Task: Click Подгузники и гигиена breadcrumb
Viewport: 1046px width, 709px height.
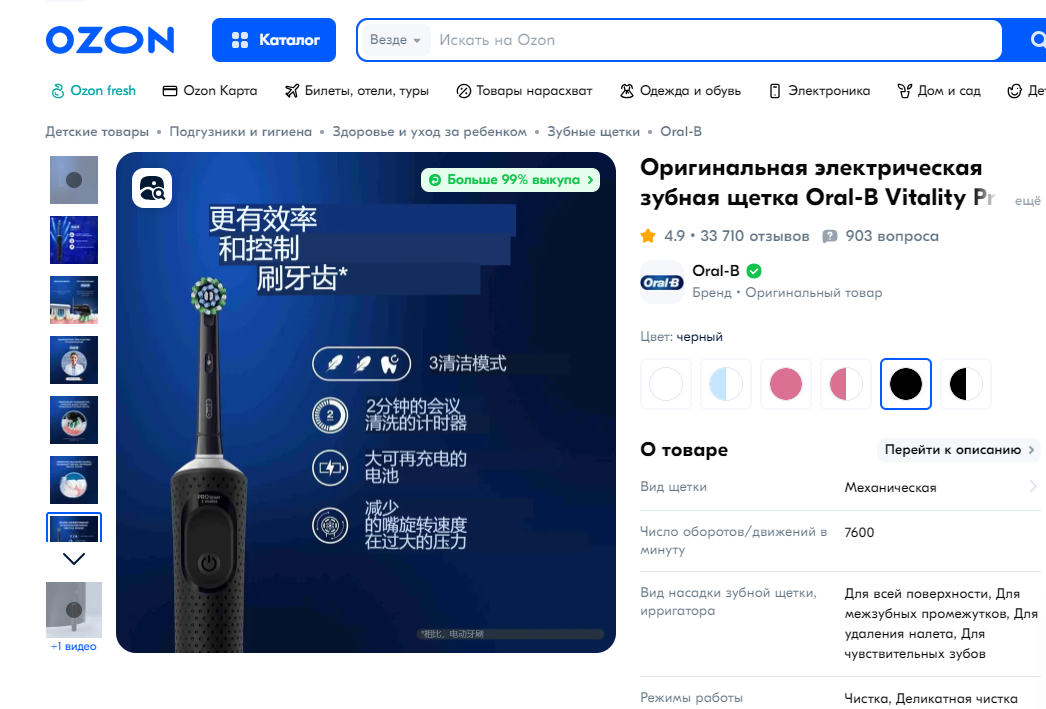Action: click(241, 131)
